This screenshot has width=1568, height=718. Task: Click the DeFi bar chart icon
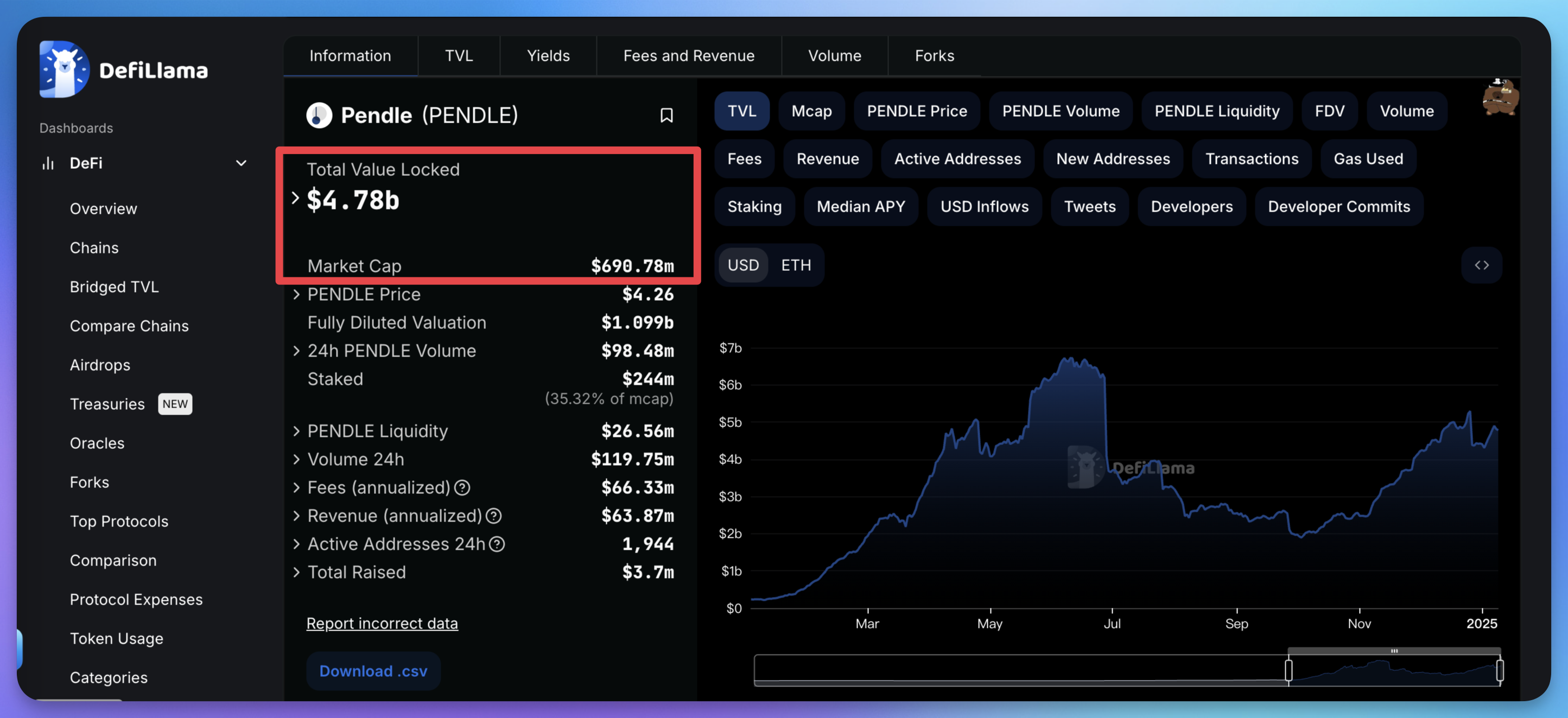click(48, 163)
